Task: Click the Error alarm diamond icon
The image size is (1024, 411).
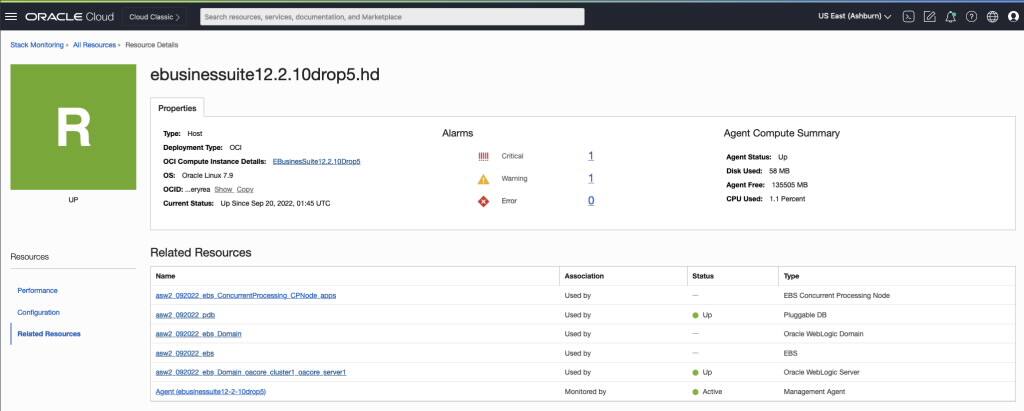Action: 483,201
